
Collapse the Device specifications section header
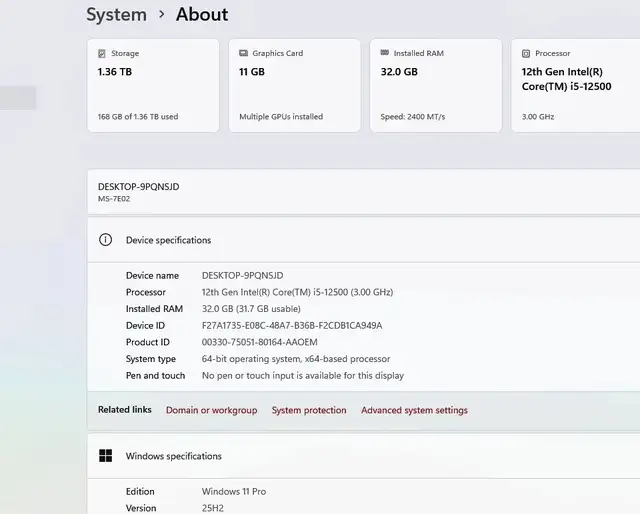tap(364, 240)
